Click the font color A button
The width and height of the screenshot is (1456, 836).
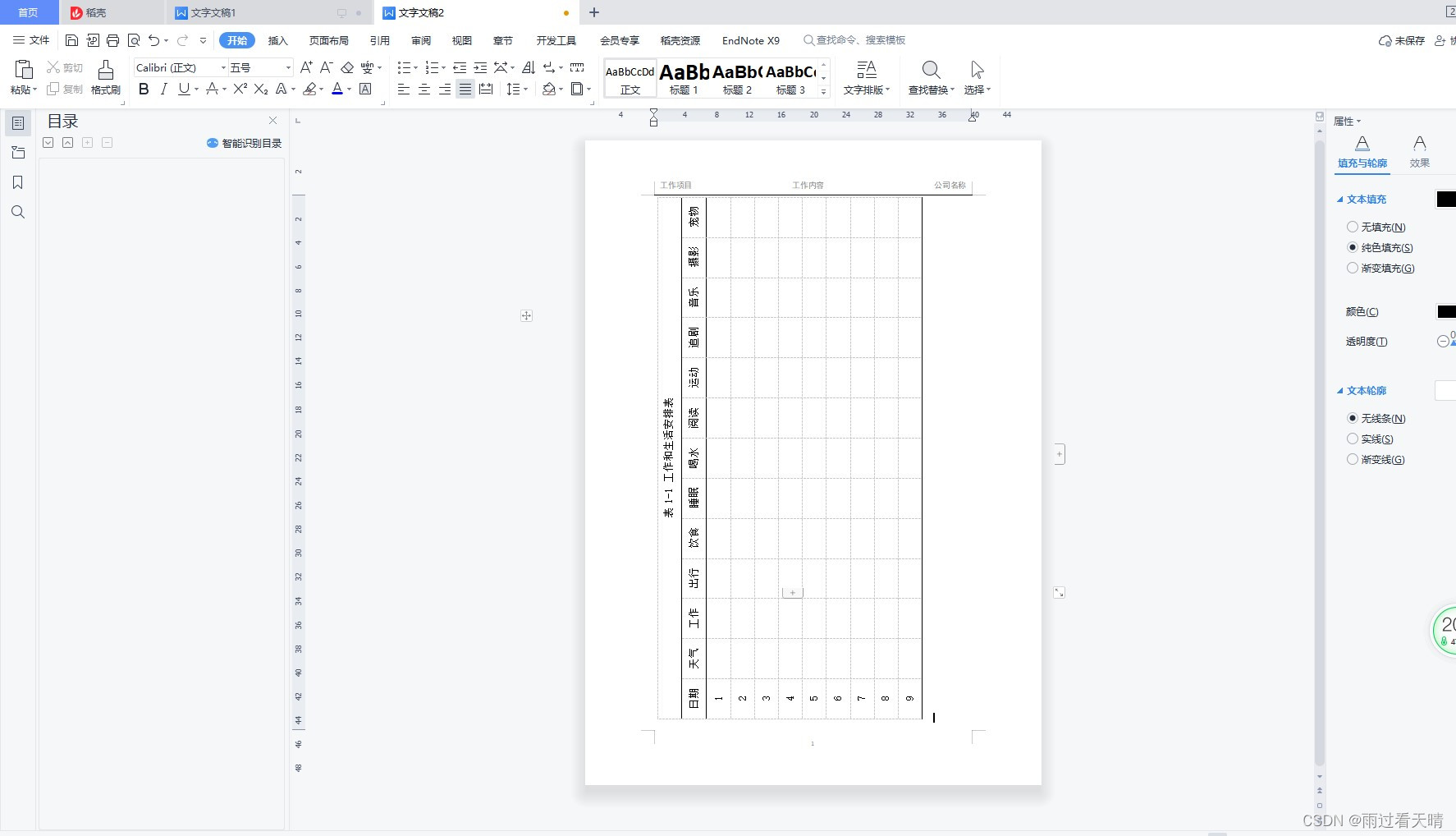[x=337, y=90]
